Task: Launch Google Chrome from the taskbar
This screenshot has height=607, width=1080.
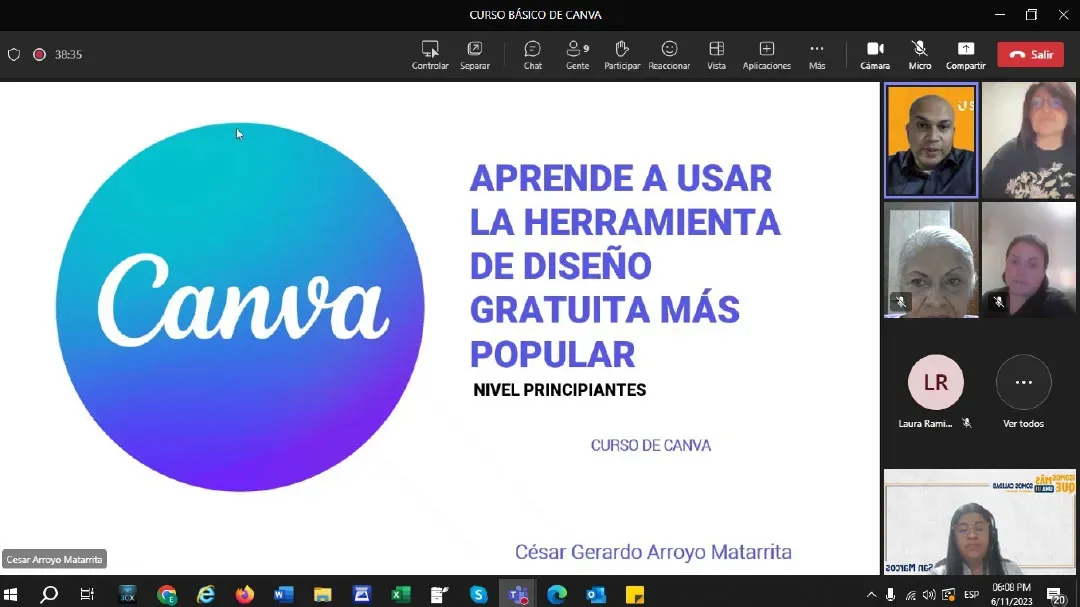Action: (x=167, y=594)
